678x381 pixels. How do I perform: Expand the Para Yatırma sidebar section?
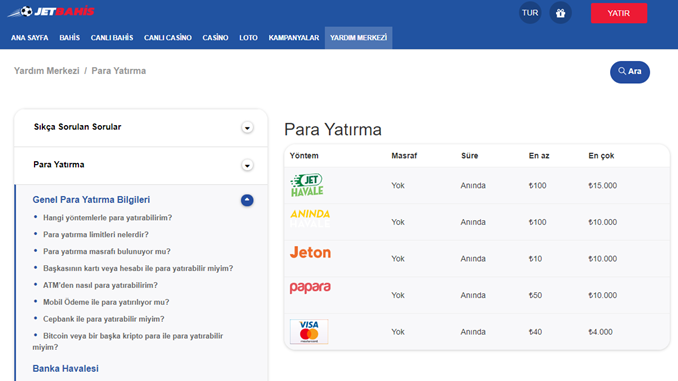click(x=247, y=165)
